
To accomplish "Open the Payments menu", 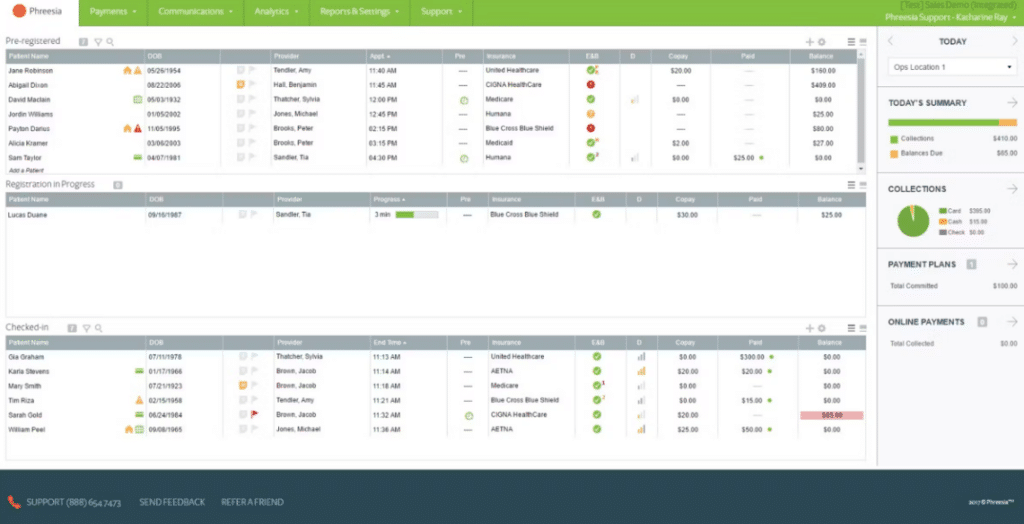I will click(x=113, y=12).
